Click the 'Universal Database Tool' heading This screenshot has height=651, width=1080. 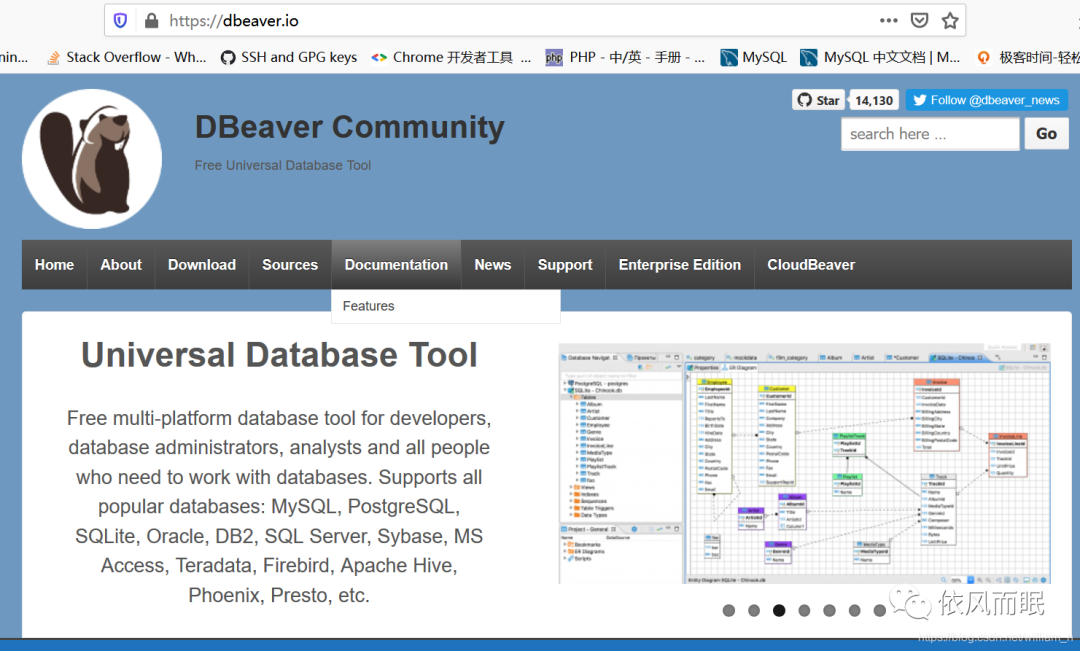pos(279,355)
